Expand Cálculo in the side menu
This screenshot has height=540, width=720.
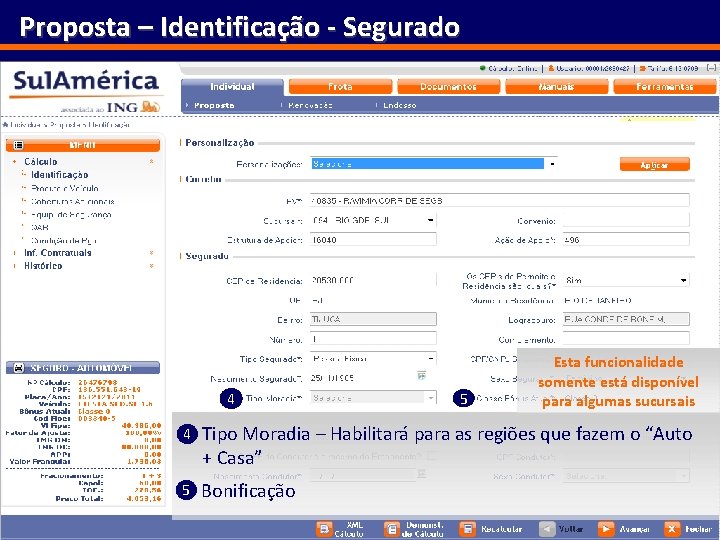pyautogui.click(x=40, y=162)
